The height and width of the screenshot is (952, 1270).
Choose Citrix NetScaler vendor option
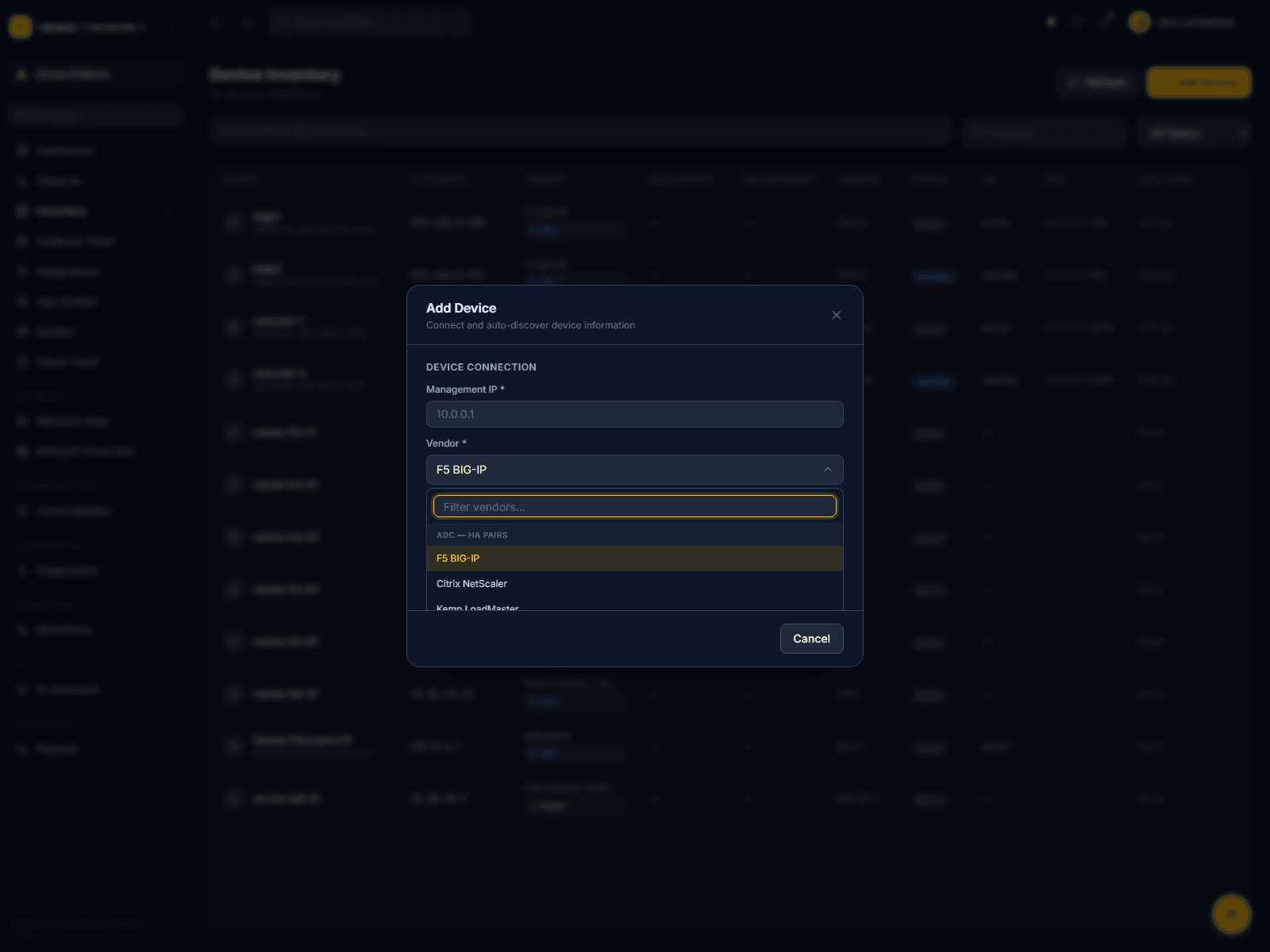click(x=635, y=584)
